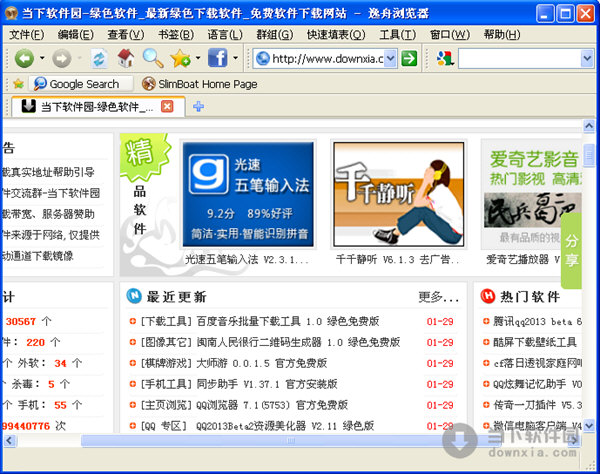Open the 工具(T) menu
Image resolution: width=600 pixels, height=474 pixels.
click(x=398, y=35)
